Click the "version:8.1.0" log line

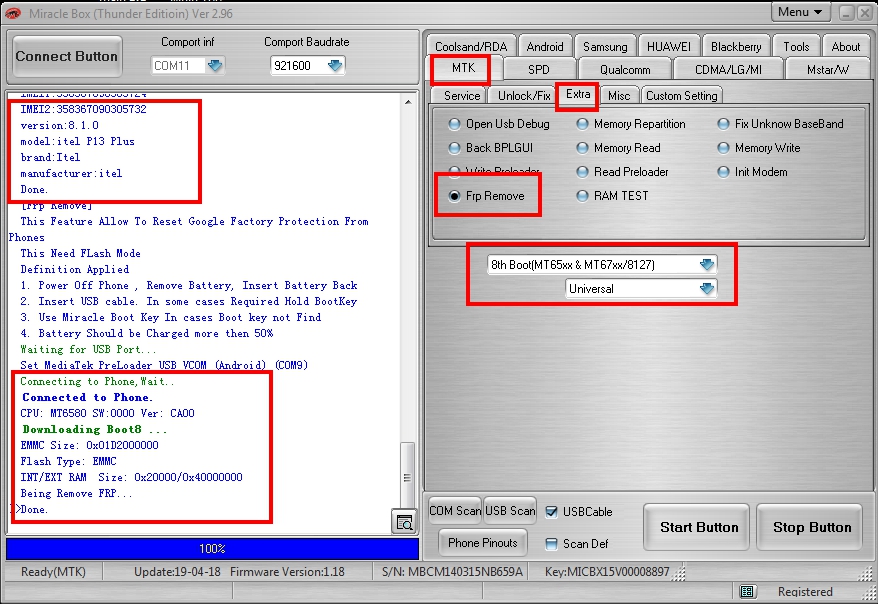click(x=59, y=125)
